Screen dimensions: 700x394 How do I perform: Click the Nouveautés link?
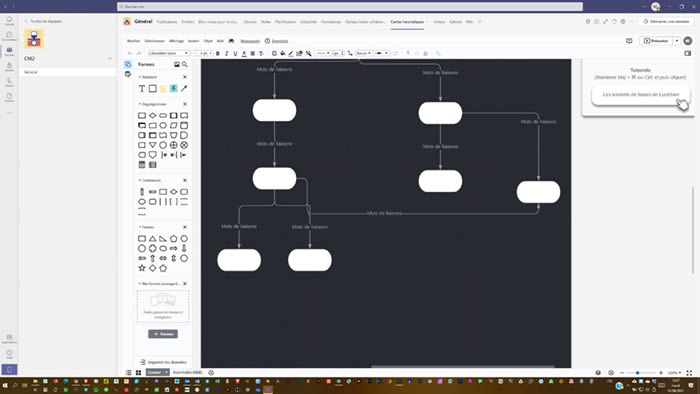click(x=250, y=41)
